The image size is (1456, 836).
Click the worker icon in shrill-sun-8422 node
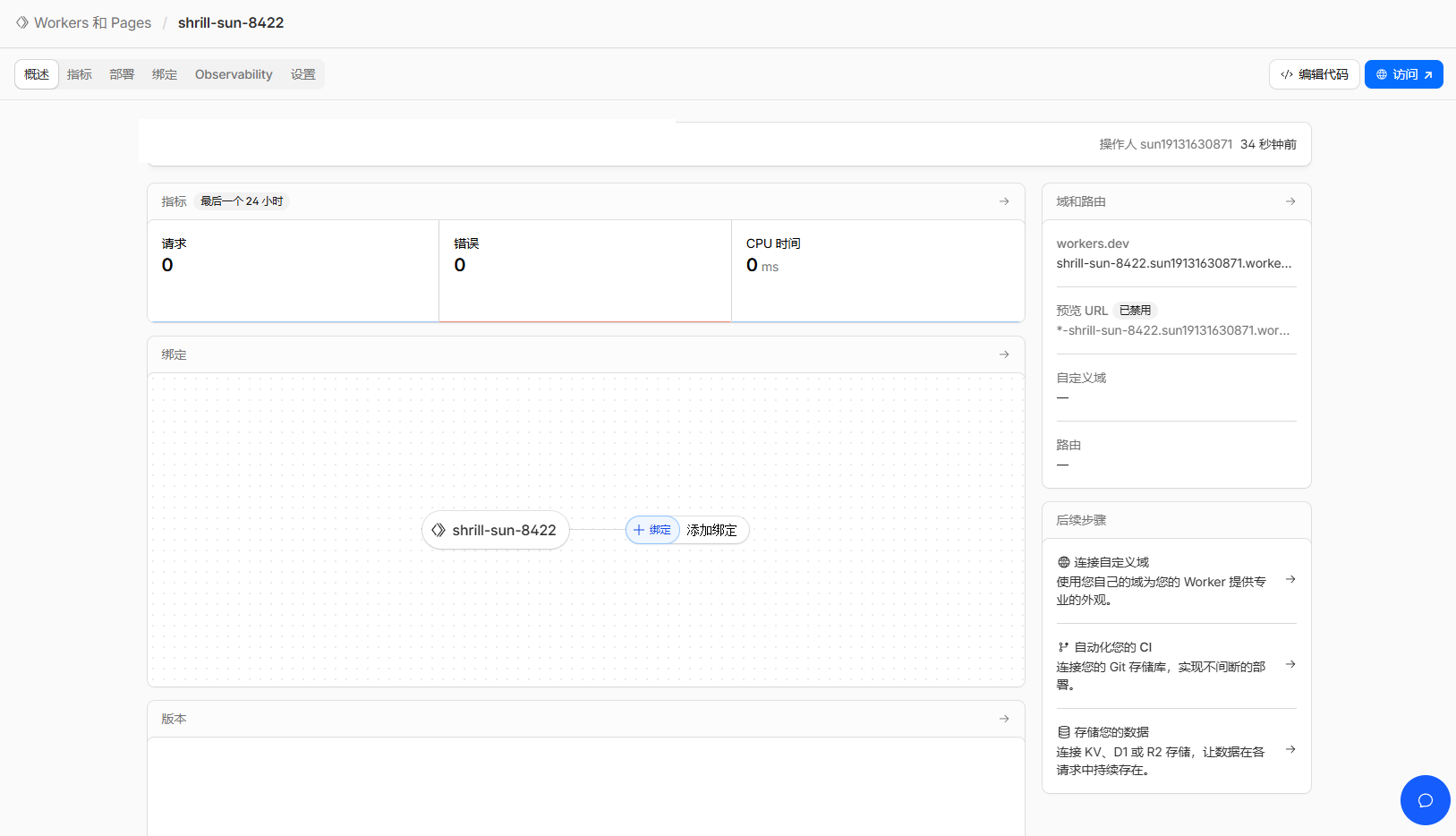pyautogui.click(x=439, y=530)
